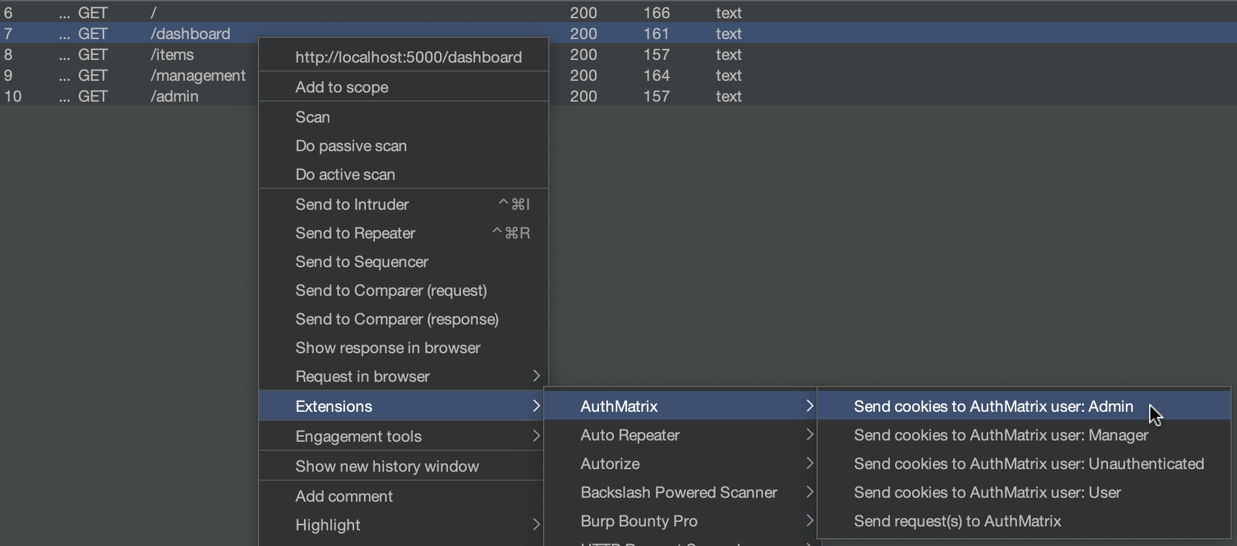Screen dimensions: 1237x546
Task: Open Backslash Powered Scanner submenu
Action: [682, 492]
